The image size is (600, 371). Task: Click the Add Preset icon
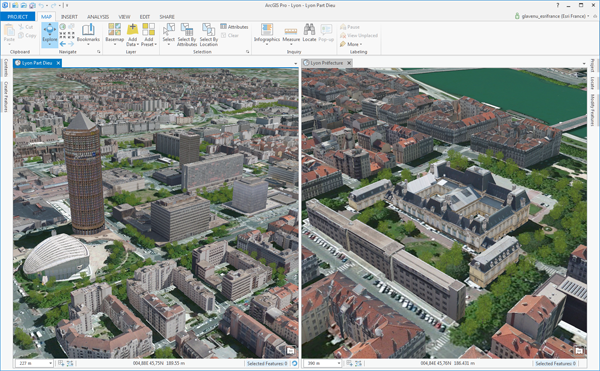point(148,29)
